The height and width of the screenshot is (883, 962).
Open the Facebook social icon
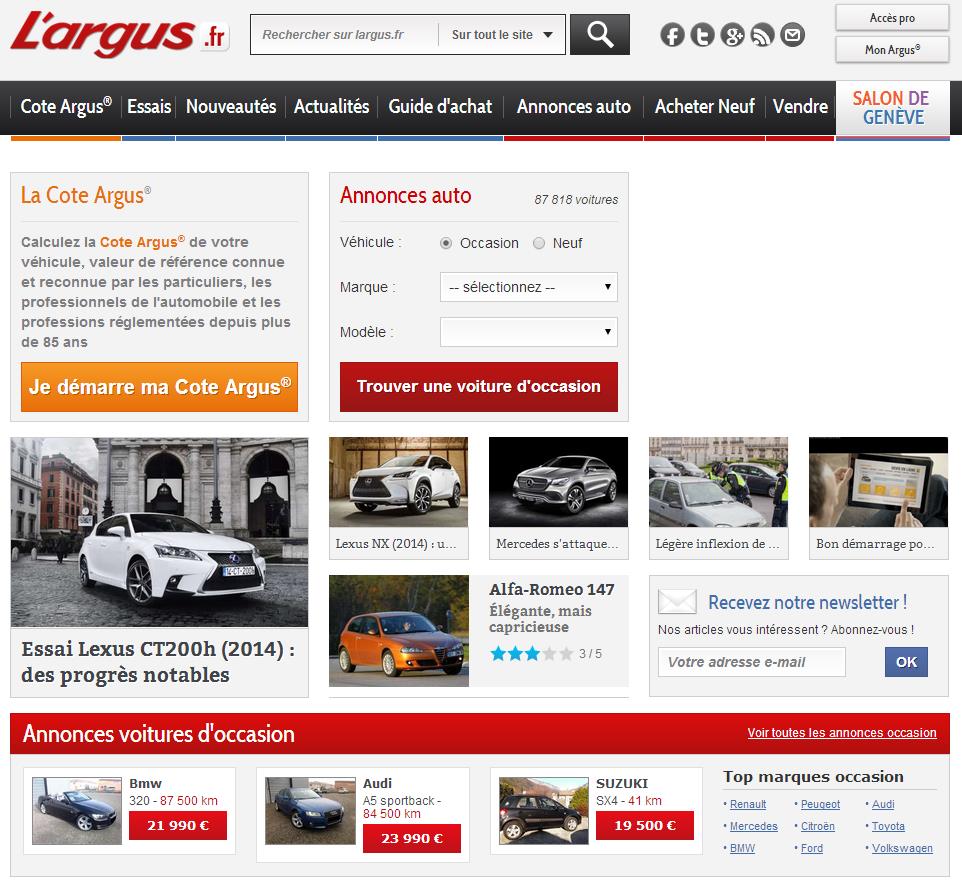pyautogui.click(x=672, y=36)
